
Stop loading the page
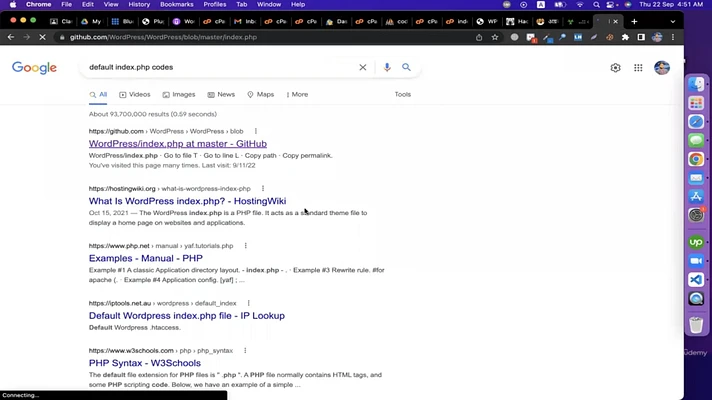click(x=43, y=37)
